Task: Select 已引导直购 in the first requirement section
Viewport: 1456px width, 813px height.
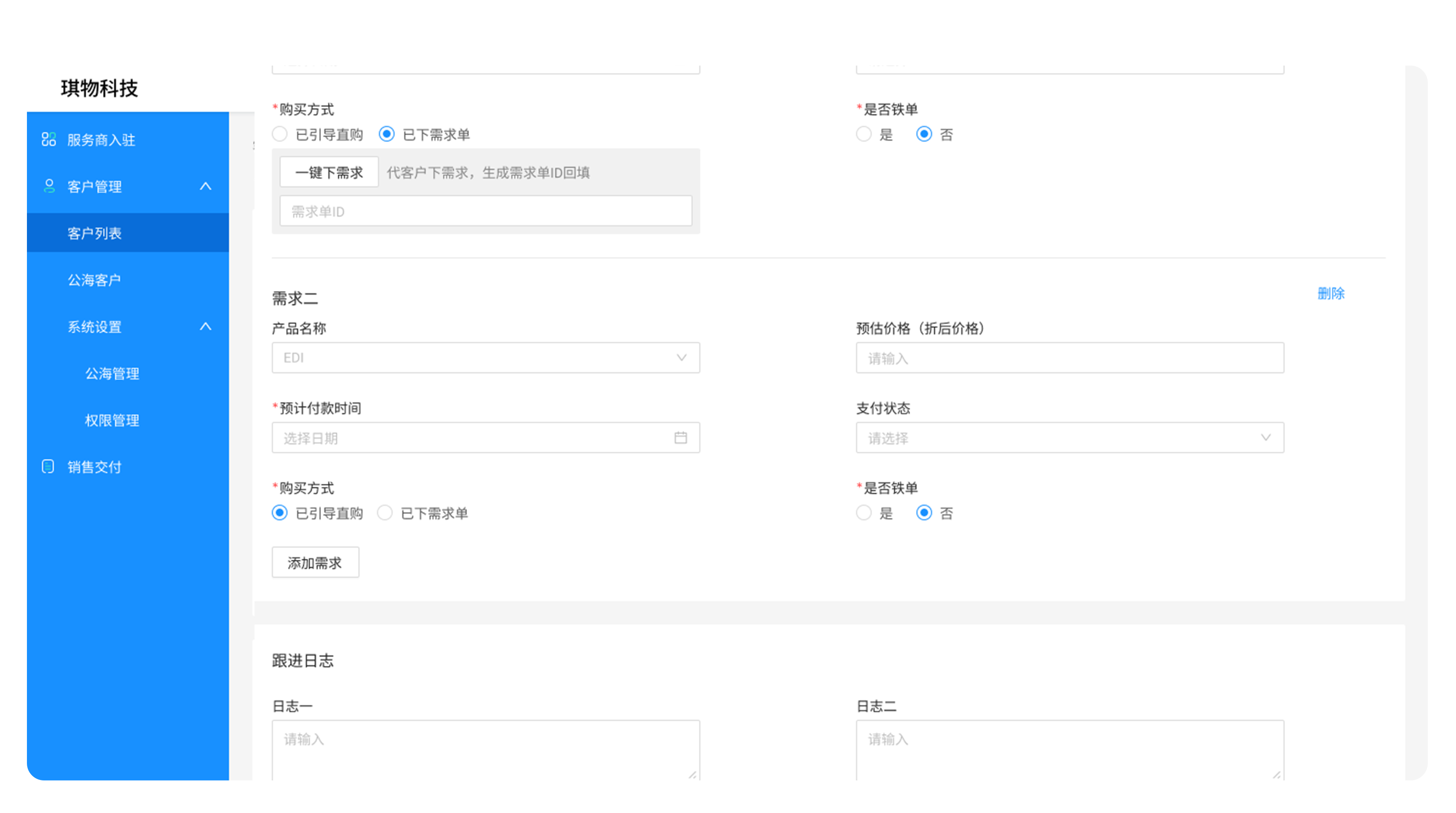Action: coord(279,134)
